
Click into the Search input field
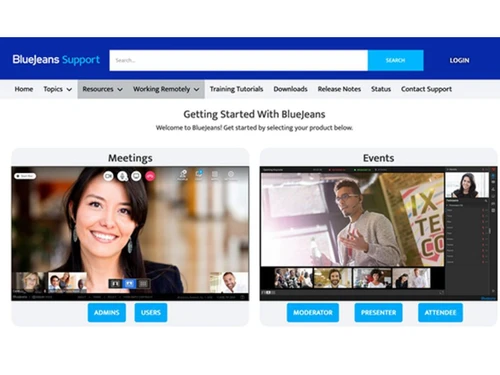[238, 60]
